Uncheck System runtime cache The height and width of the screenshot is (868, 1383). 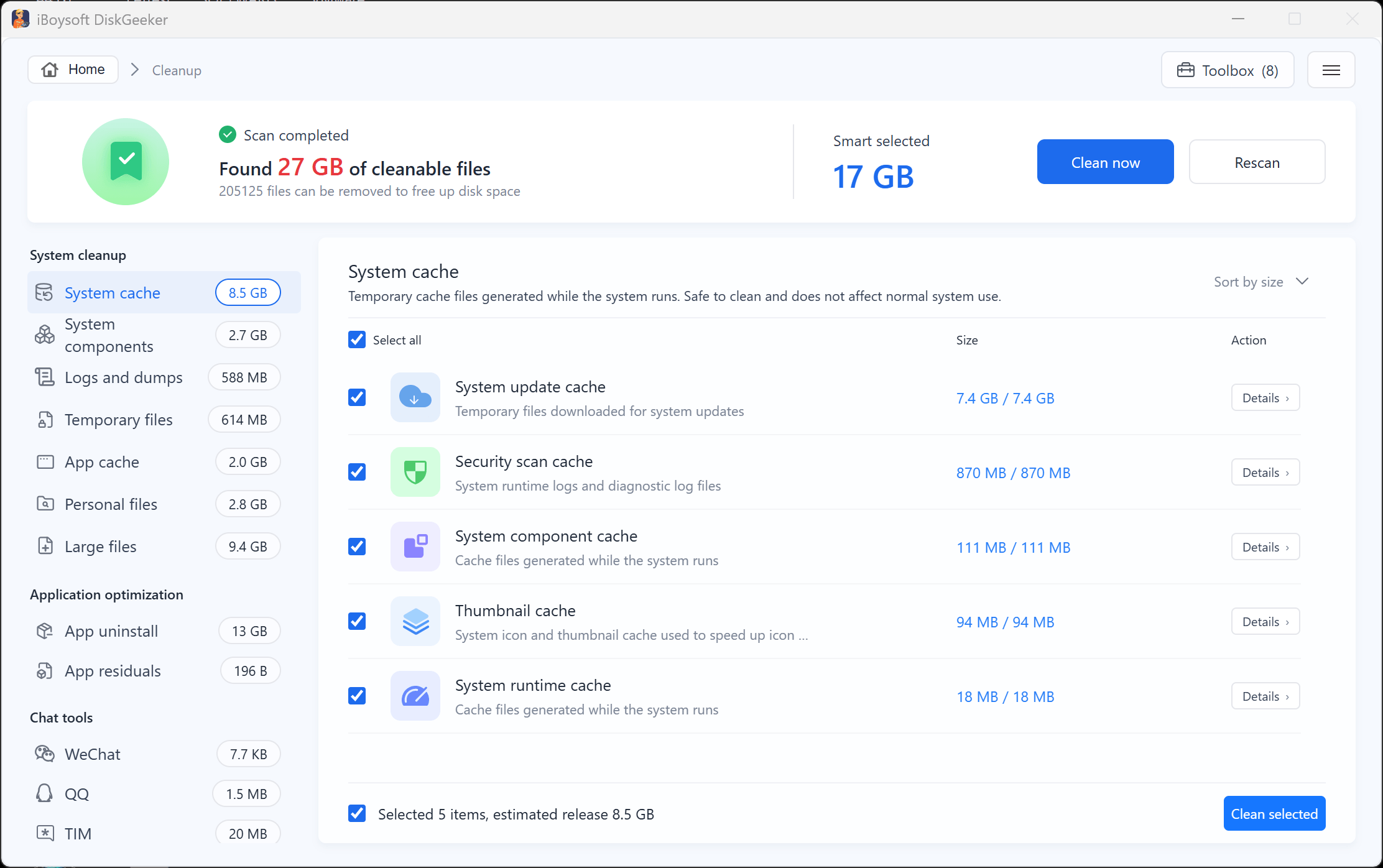pyautogui.click(x=357, y=696)
